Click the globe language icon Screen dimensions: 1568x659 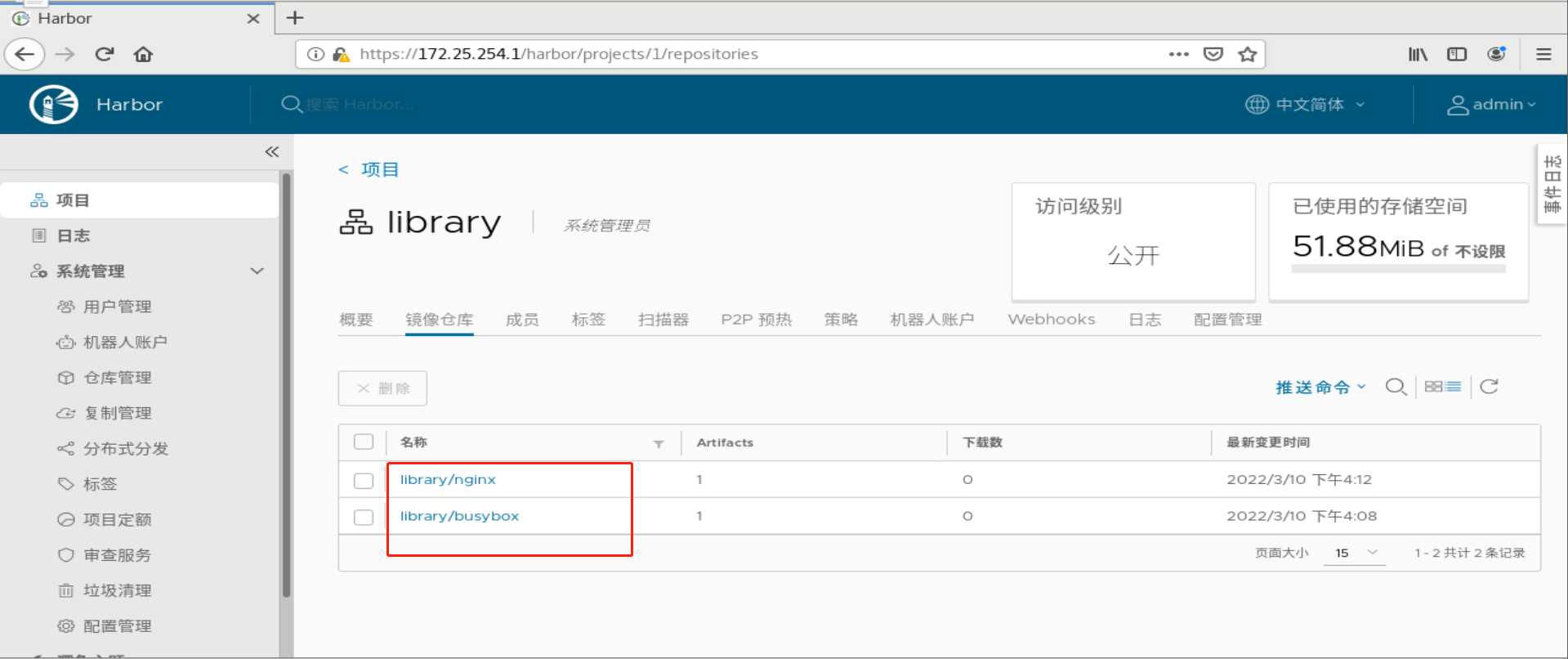(1257, 105)
